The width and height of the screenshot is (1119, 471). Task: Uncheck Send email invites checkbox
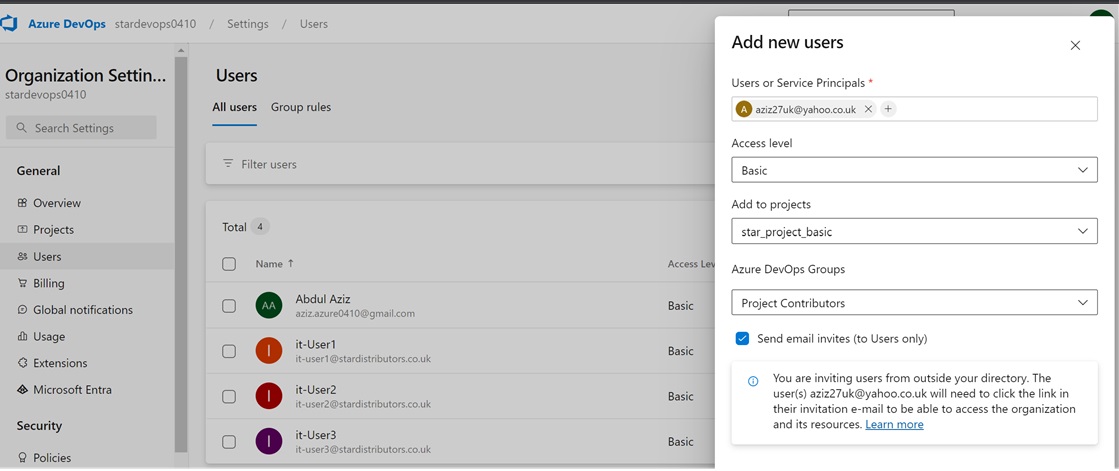tap(742, 338)
